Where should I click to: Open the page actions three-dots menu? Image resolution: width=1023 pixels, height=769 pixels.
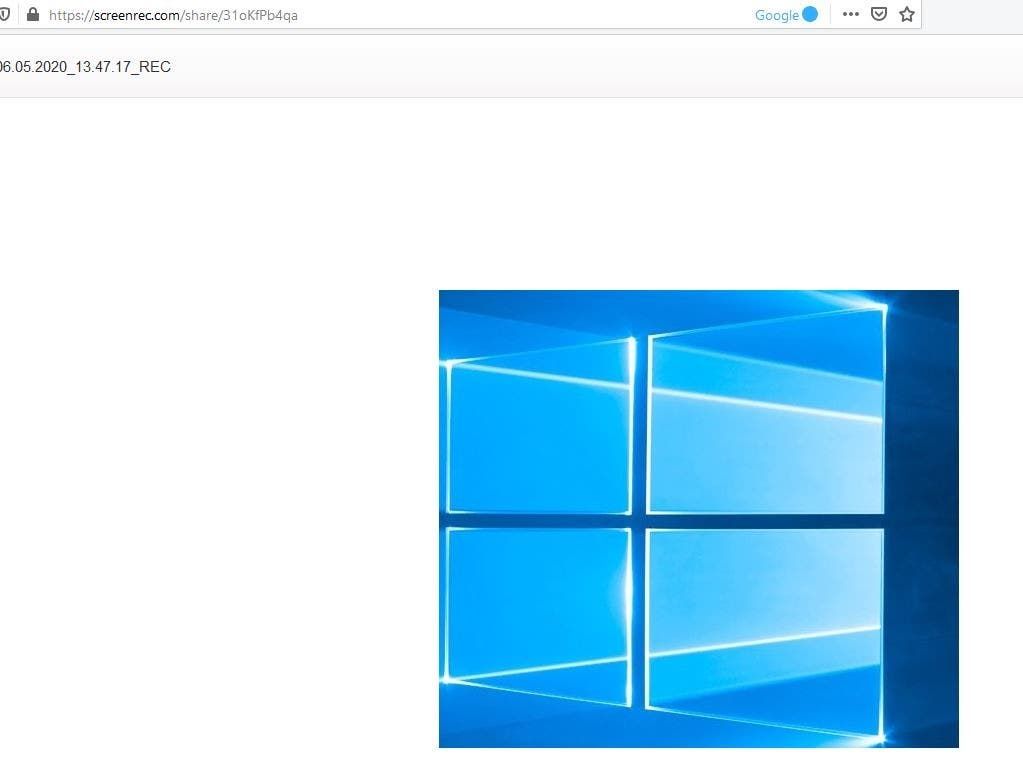851,14
